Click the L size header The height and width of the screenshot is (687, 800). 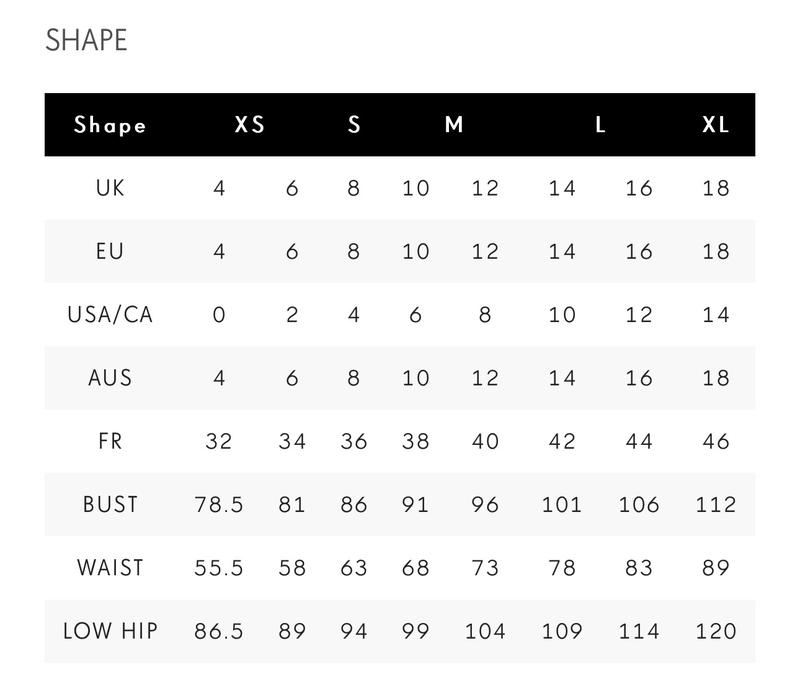600,124
